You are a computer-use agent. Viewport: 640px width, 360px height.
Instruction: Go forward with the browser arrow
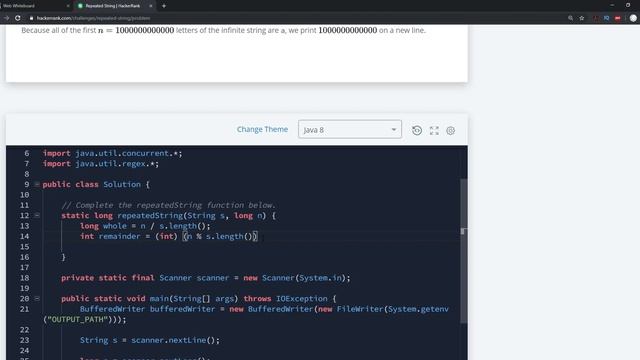[6, 18]
